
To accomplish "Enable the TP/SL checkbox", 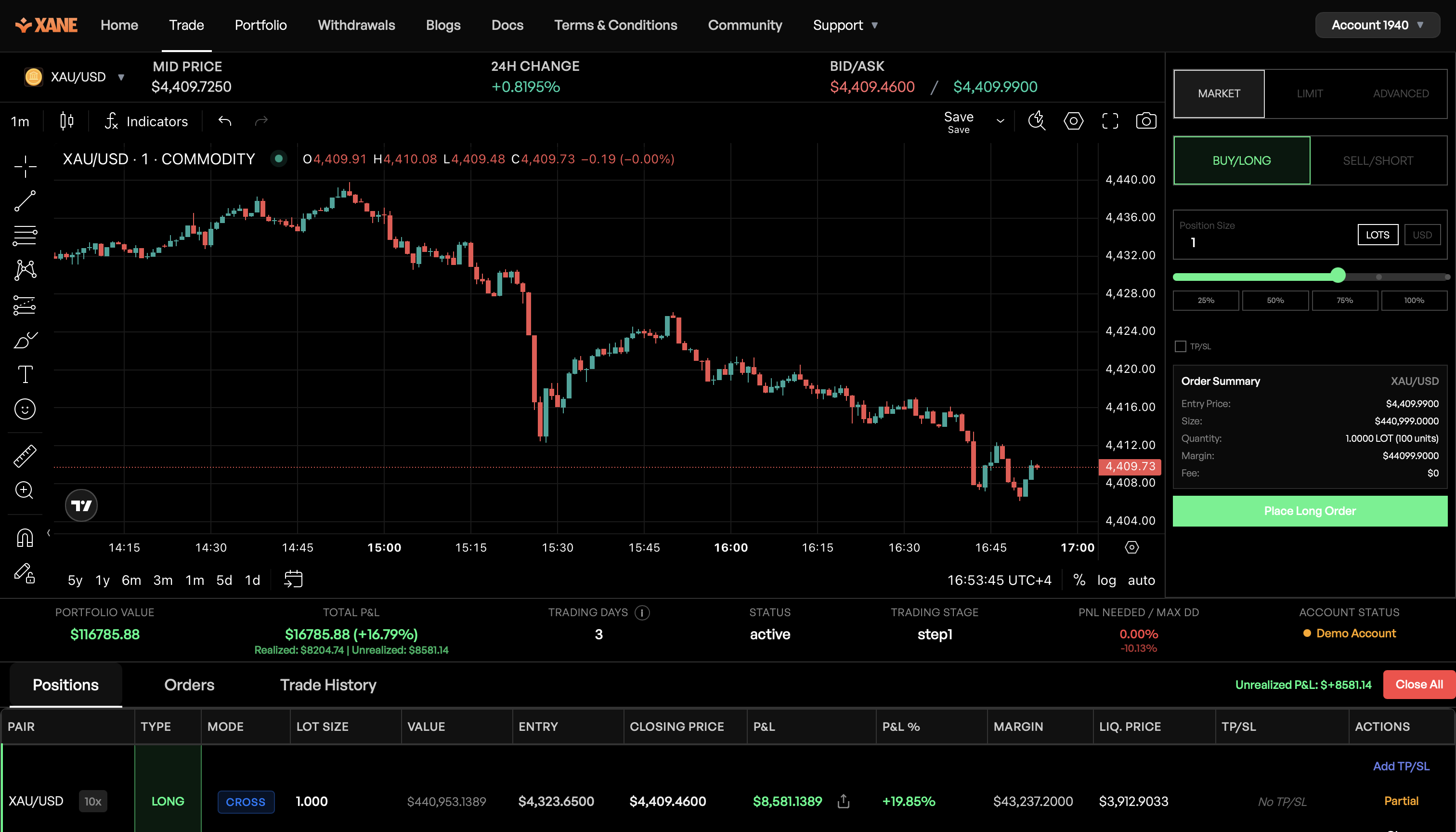I will [x=1180, y=346].
